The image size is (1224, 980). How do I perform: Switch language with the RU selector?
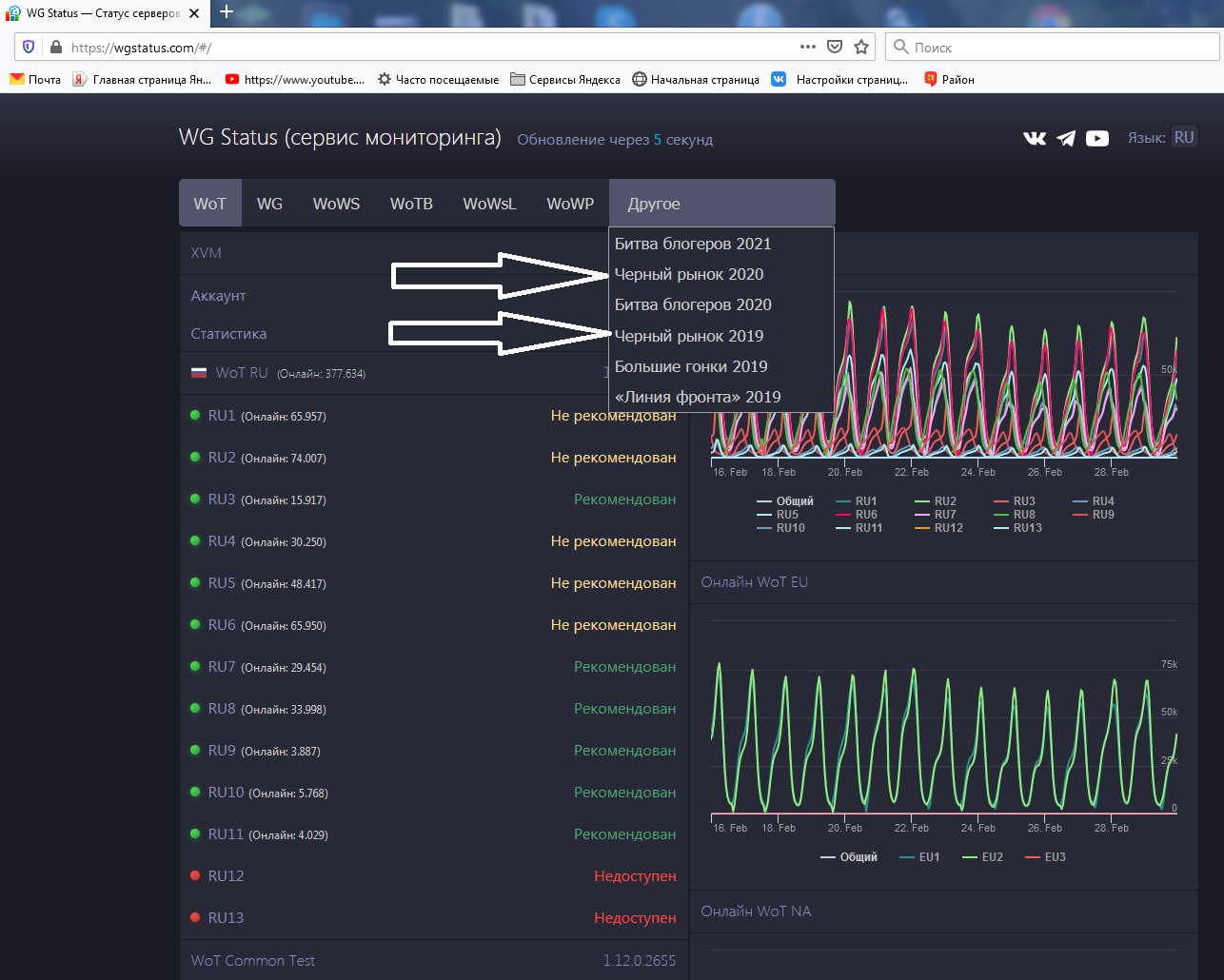pyautogui.click(x=1183, y=137)
